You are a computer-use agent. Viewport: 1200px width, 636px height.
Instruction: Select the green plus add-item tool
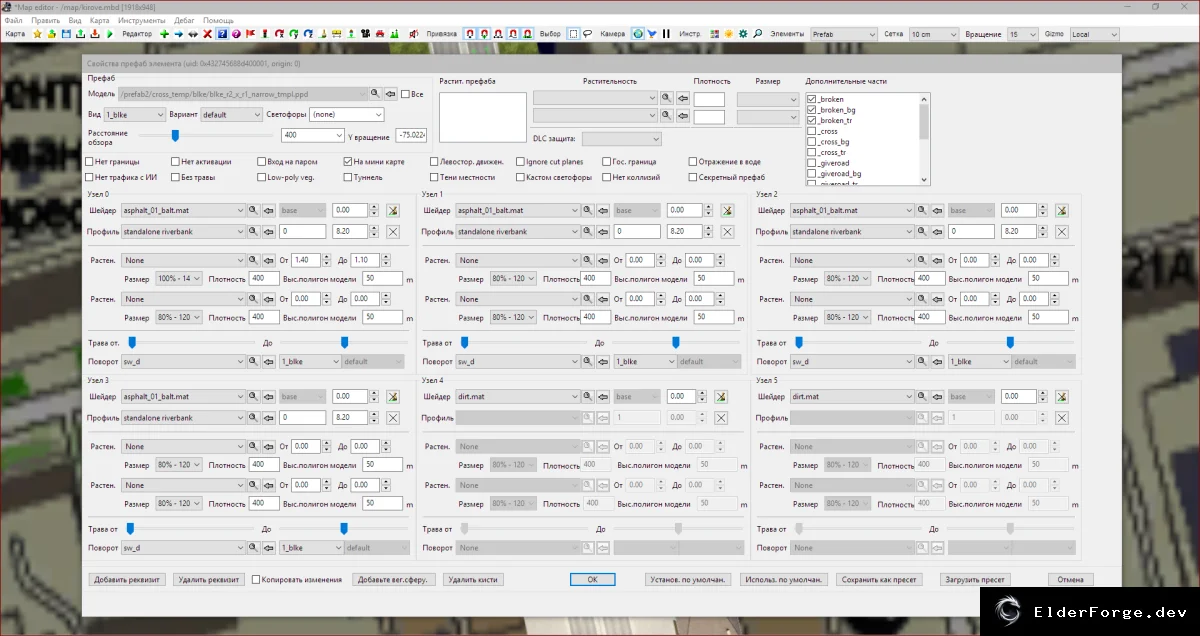pos(164,34)
